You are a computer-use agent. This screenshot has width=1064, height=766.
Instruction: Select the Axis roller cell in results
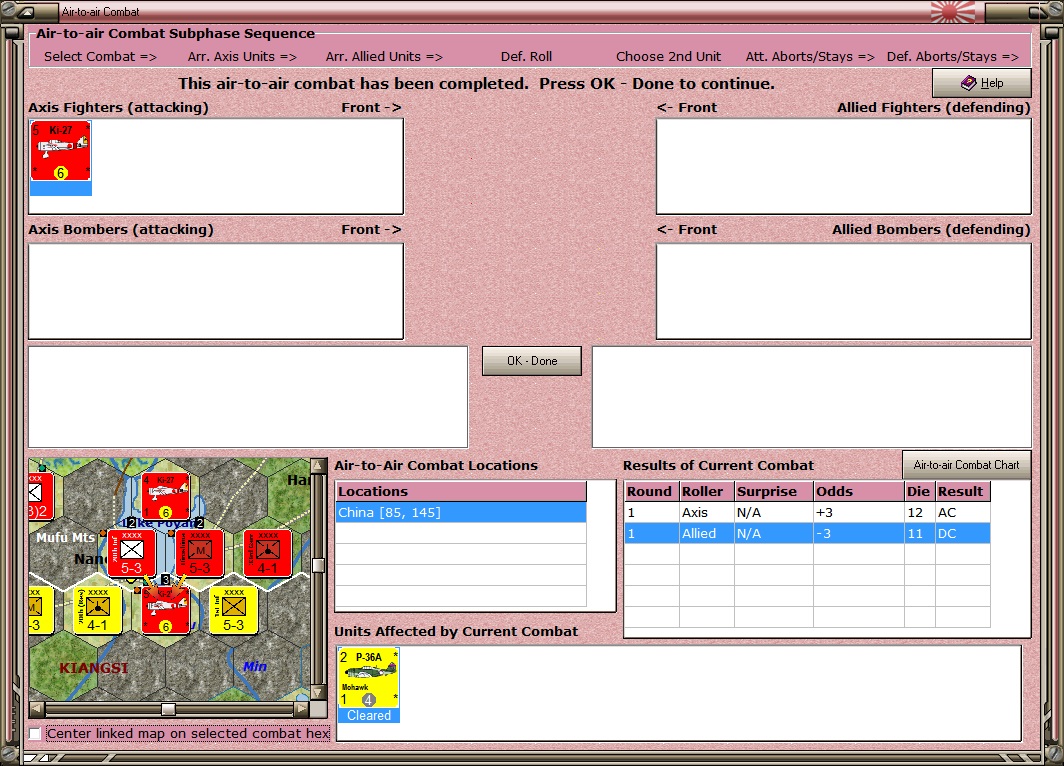(x=706, y=512)
